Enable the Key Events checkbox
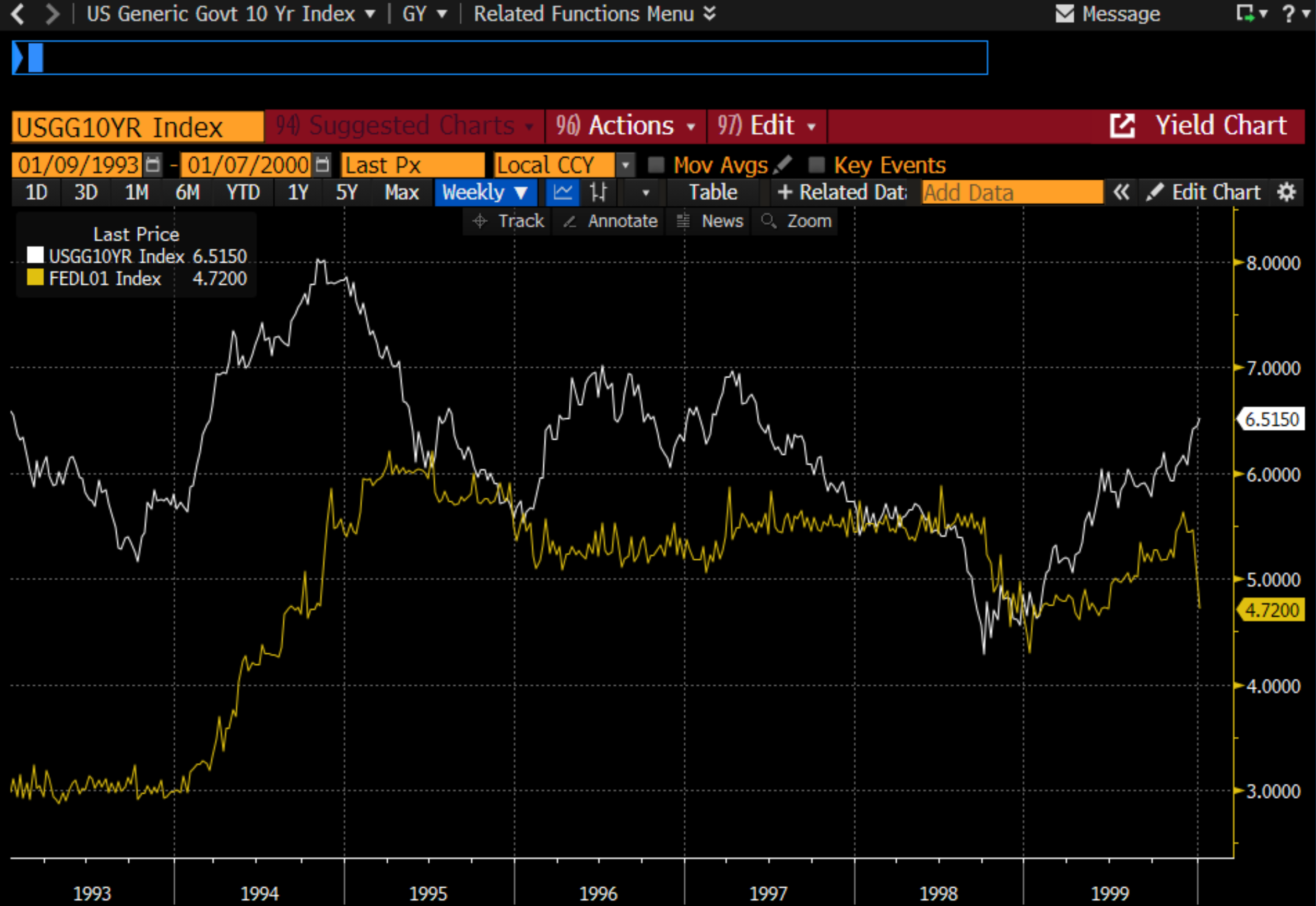 816,165
